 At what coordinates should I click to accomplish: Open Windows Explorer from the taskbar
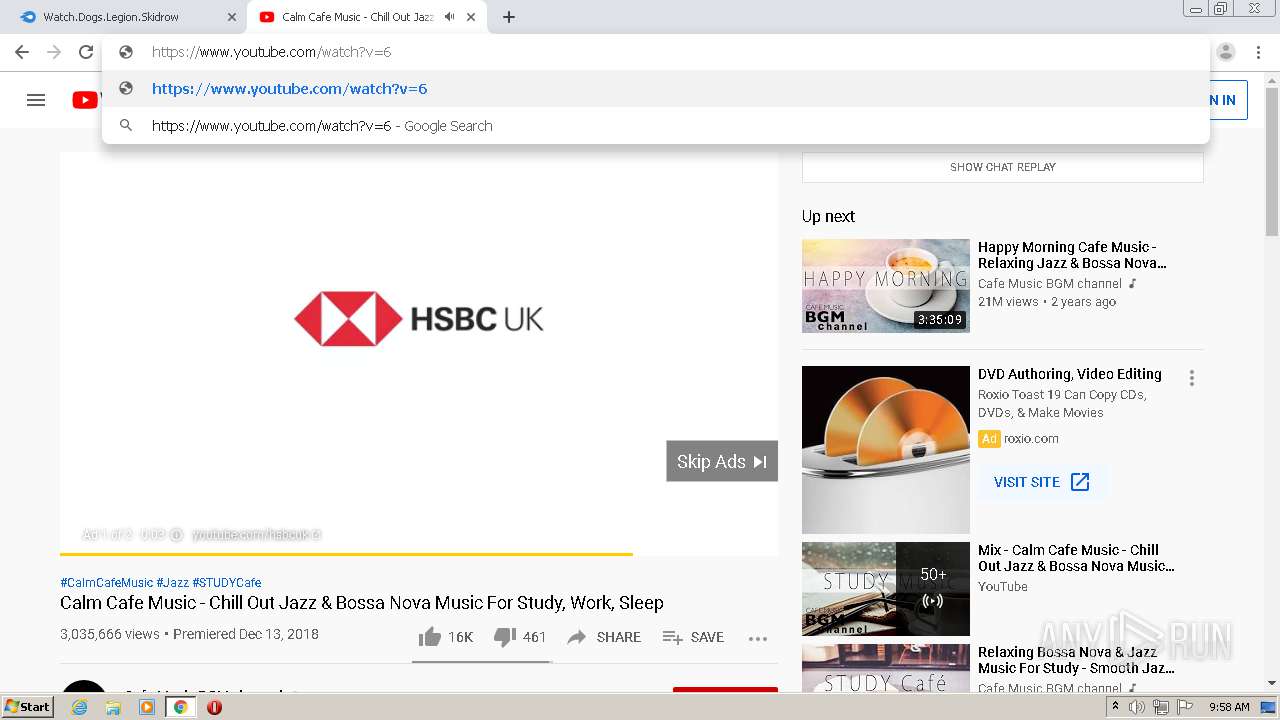click(x=113, y=707)
